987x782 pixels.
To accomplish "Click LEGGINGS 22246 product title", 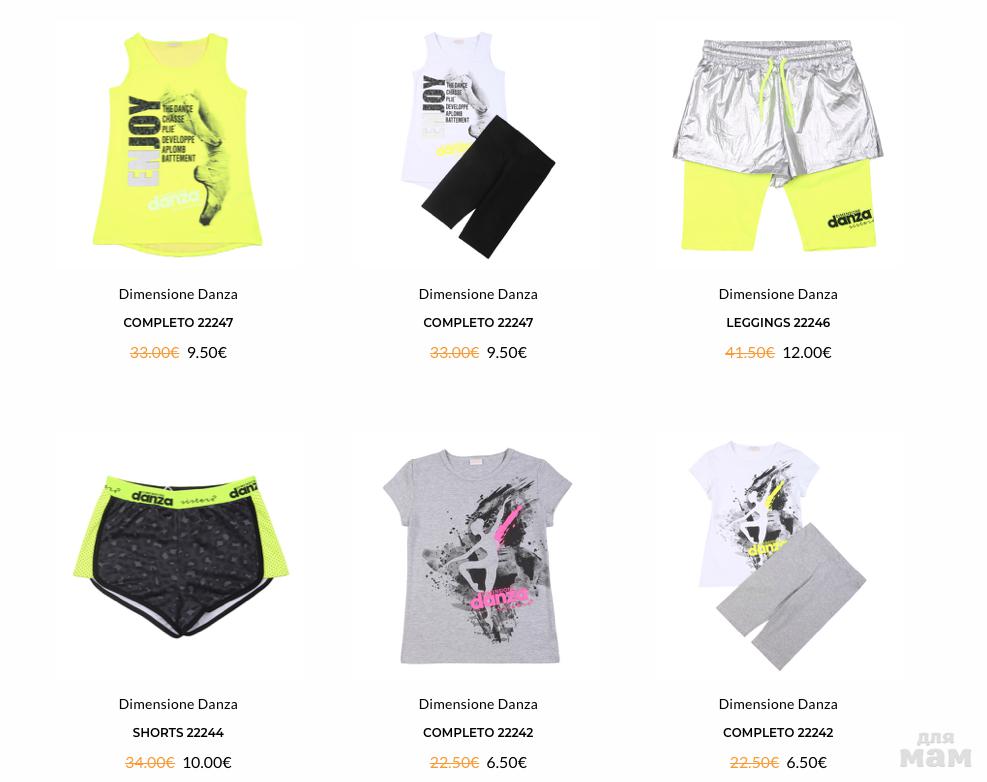I will pos(778,322).
